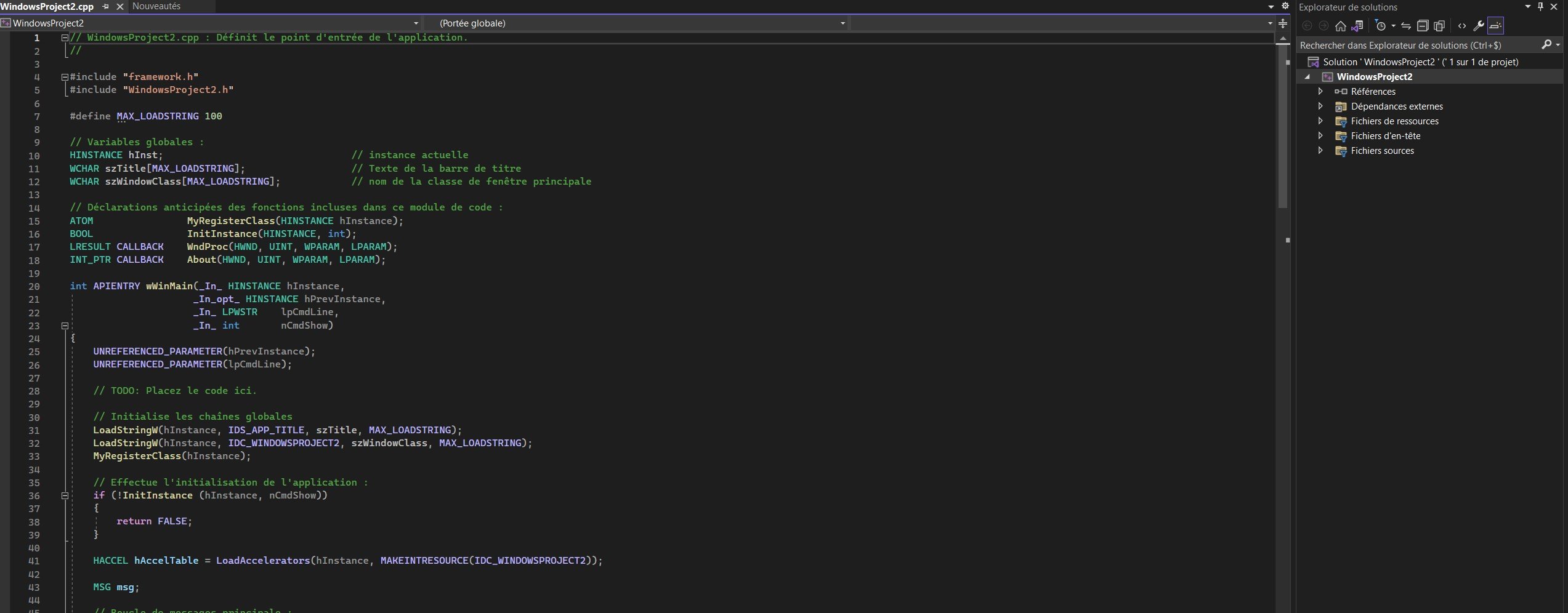The image size is (1568, 613).
Task: Toggle sync with active document icon
Action: pyautogui.click(x=1406, y=26)
